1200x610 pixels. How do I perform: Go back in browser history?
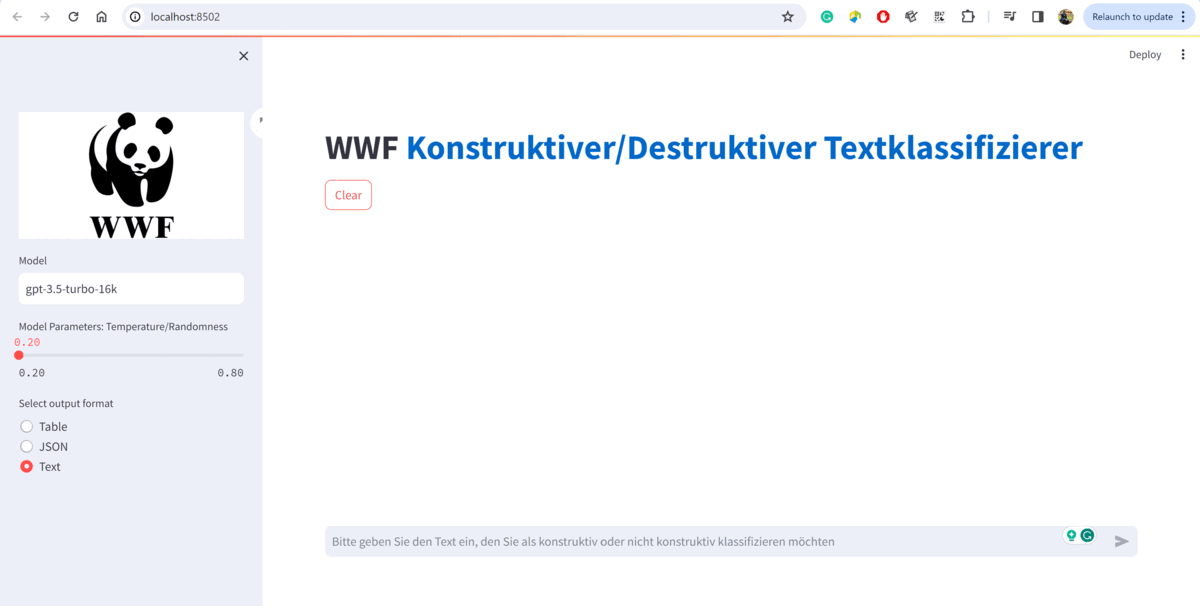coord(17,17)
